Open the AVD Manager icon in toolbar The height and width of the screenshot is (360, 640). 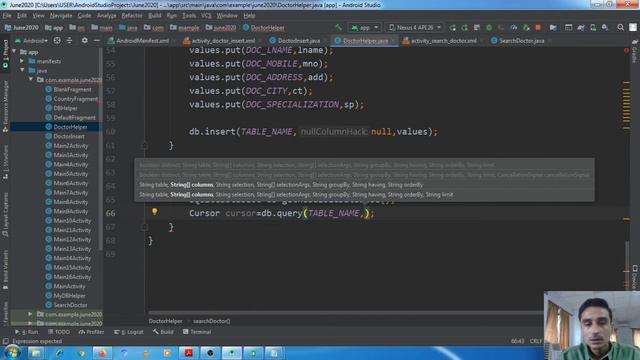click(593, 27)
